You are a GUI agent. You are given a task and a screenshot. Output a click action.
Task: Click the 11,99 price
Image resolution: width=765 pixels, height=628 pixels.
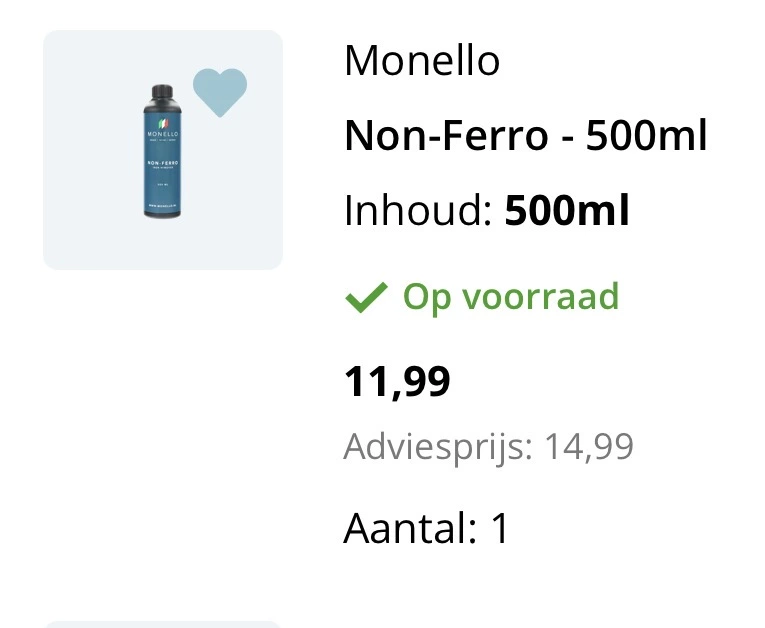click(x=397, y=381)
